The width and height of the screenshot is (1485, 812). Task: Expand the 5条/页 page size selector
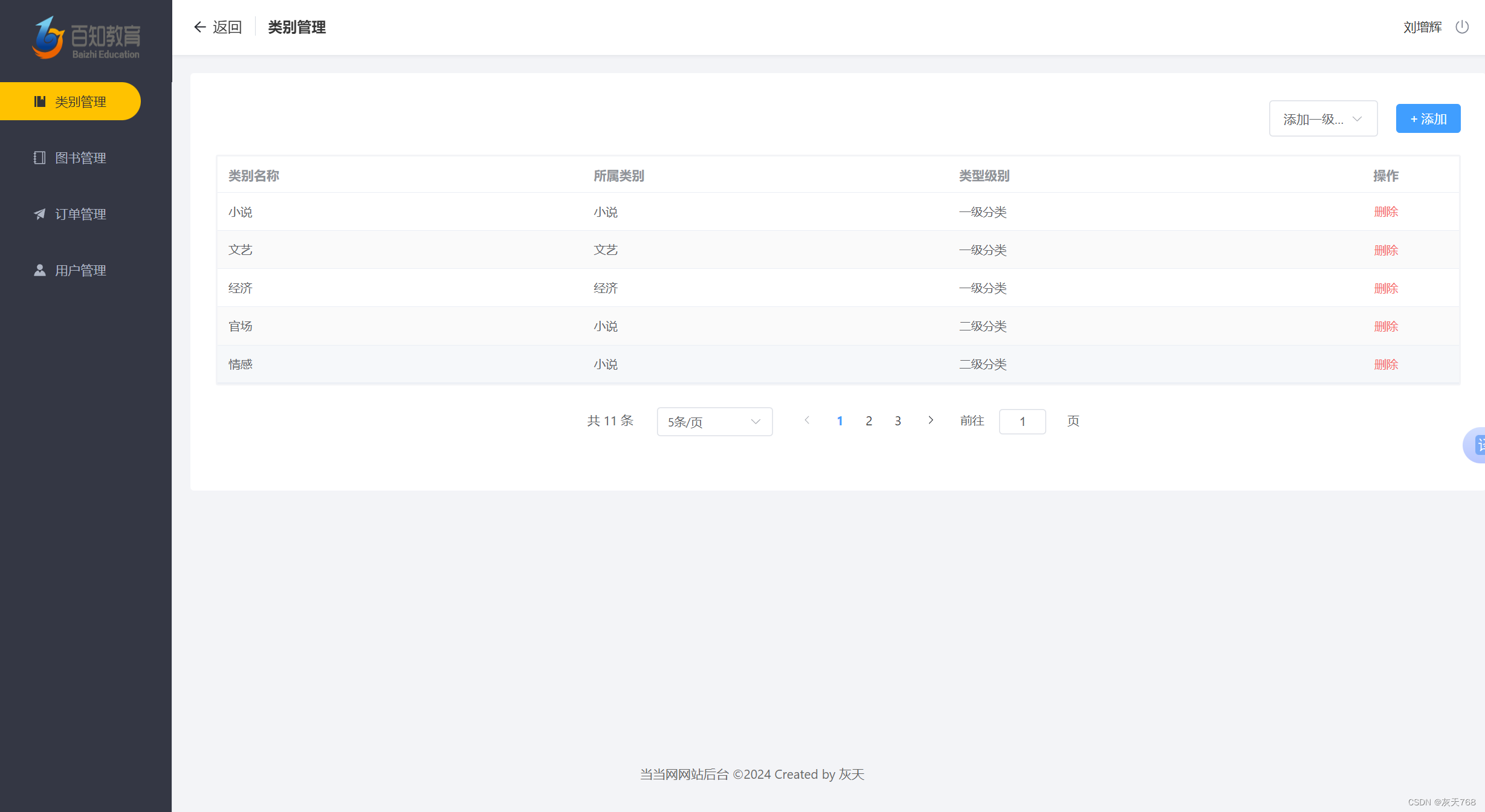(714, 422)
